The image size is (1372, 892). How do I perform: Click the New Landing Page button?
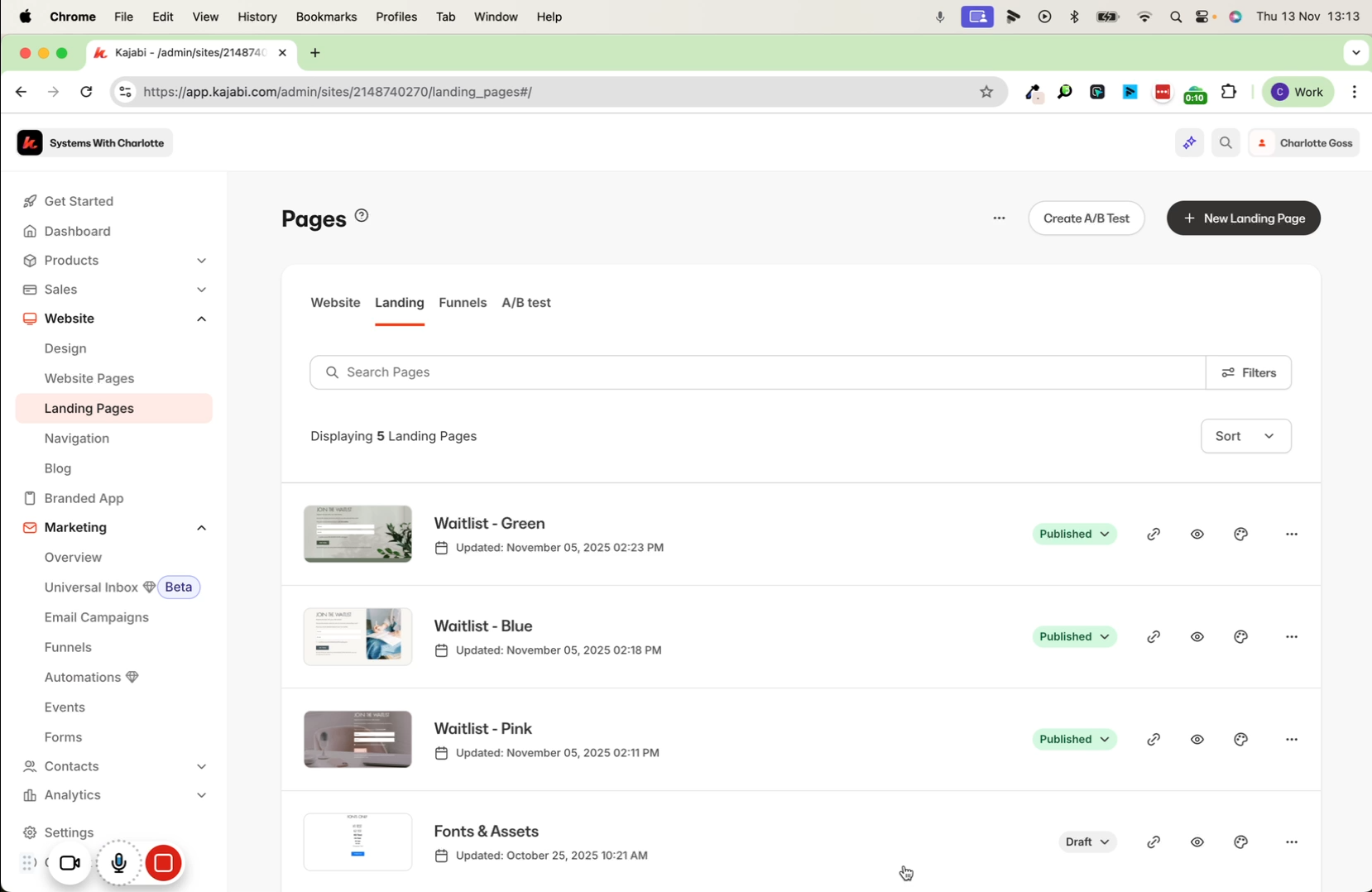(1243, 218)
